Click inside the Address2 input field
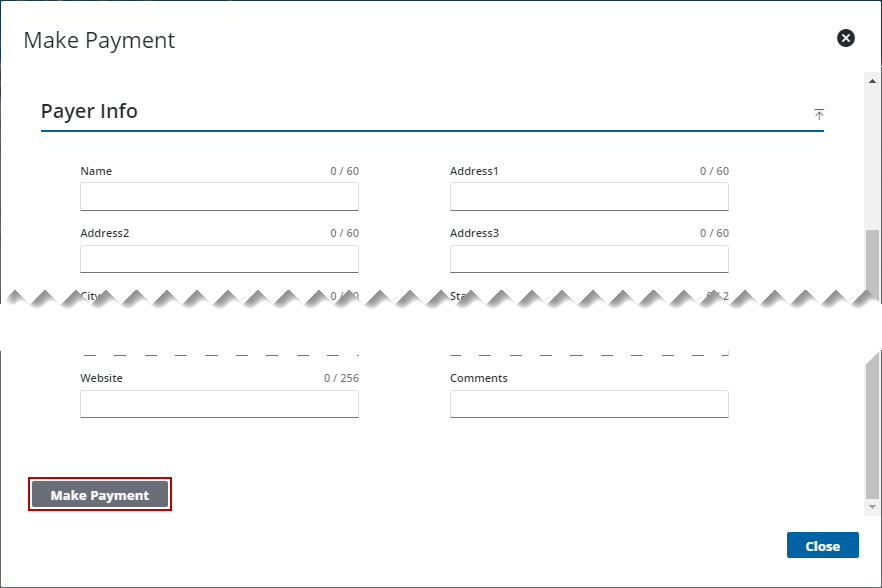Screen dimensions: 882x588 [219, 259]
